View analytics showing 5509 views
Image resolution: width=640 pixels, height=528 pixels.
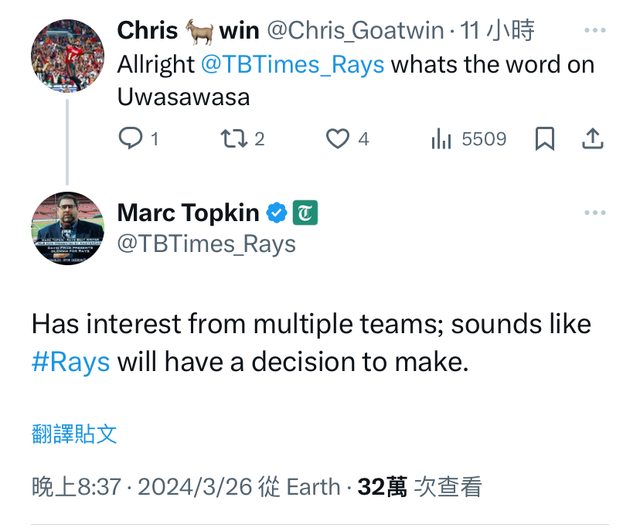coord(441,140)
